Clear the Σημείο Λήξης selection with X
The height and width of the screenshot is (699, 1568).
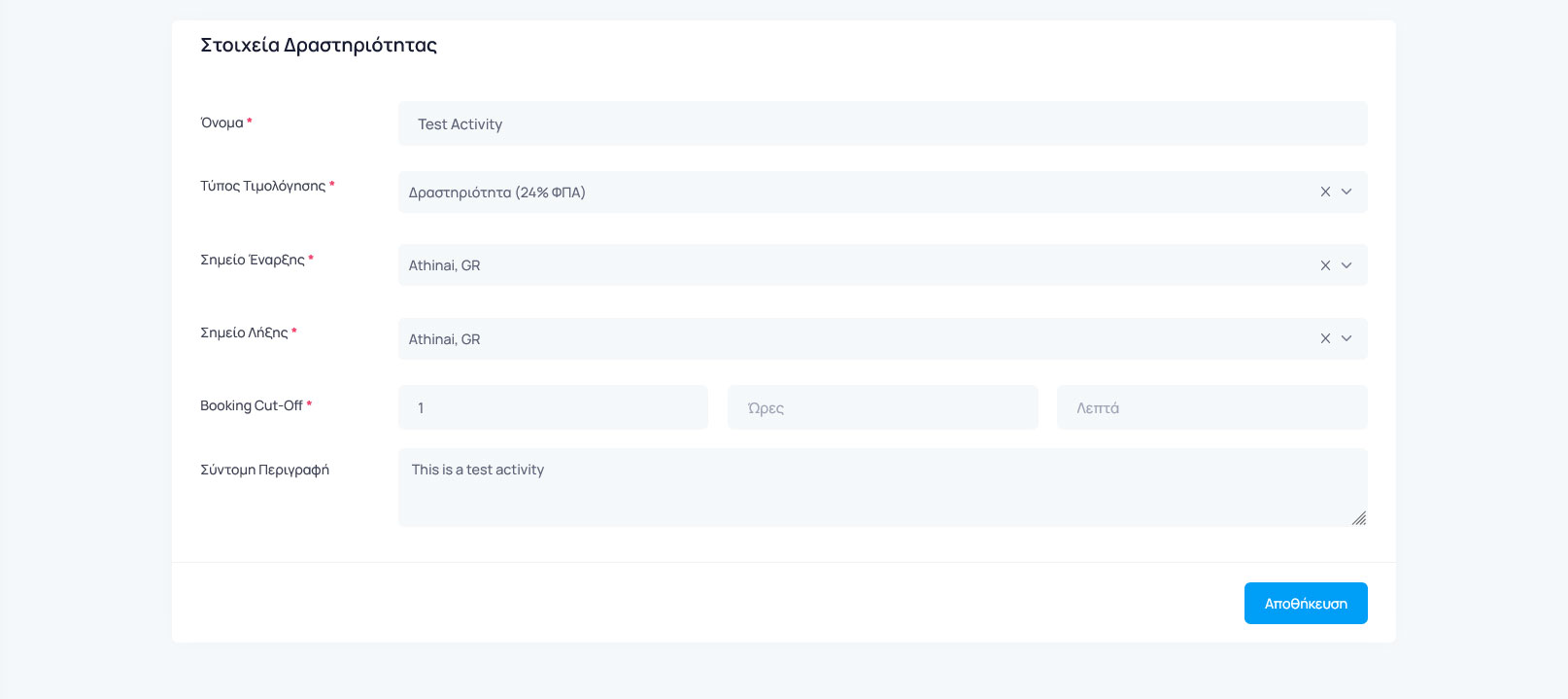pyautogui.click(x=1325, y=339)
